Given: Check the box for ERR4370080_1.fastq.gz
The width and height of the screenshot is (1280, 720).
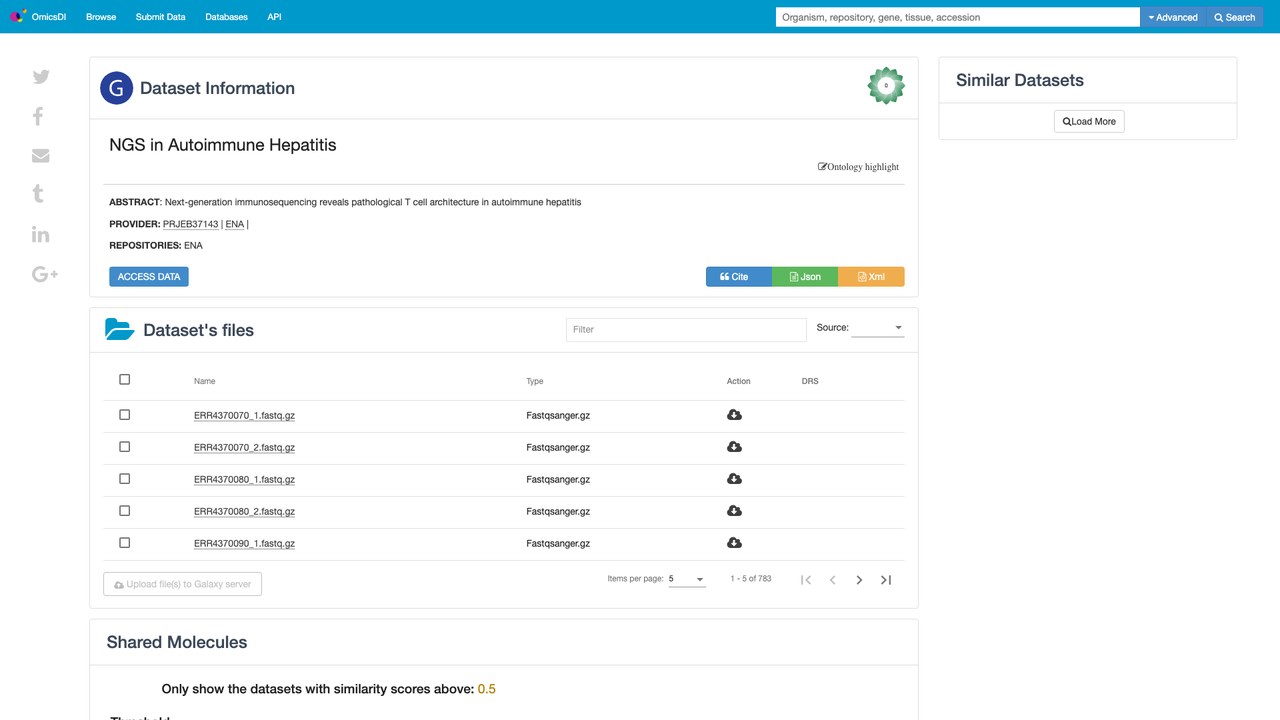Looking at the screenshot, I should click(125, 478).
